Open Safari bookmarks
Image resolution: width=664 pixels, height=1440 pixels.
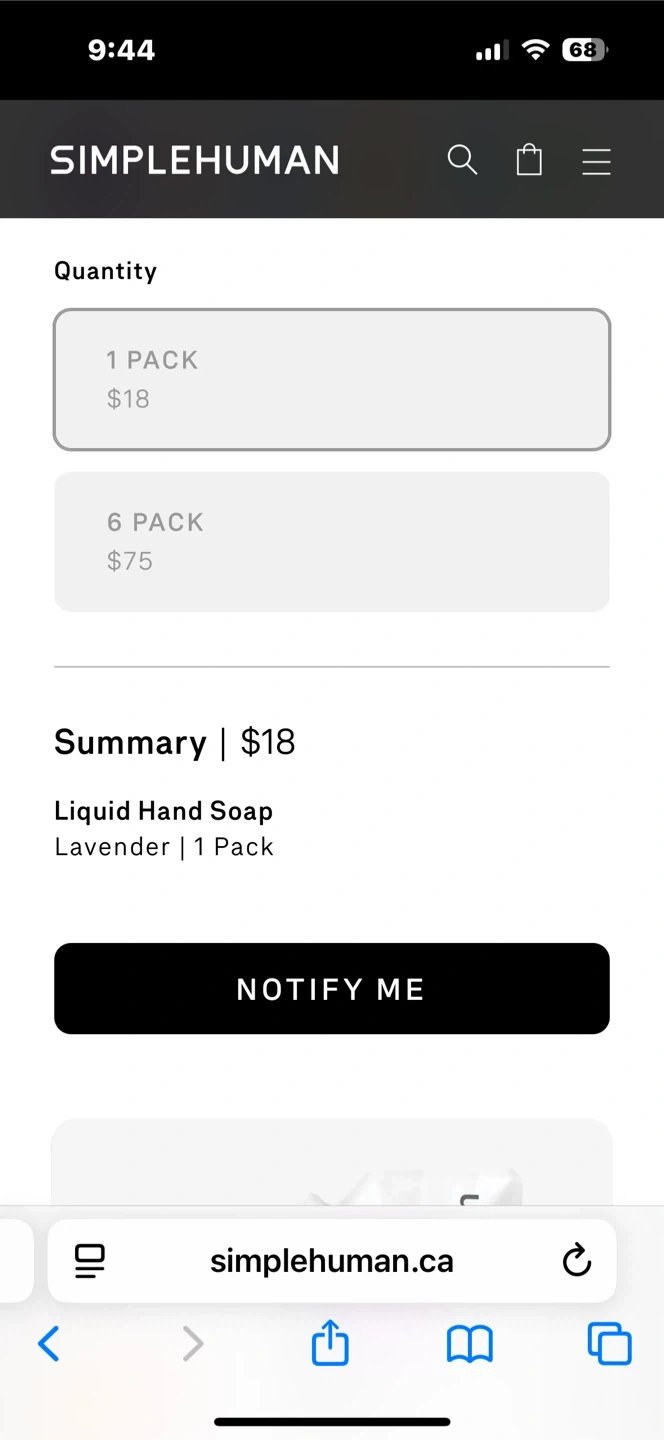click(469, 1344)
